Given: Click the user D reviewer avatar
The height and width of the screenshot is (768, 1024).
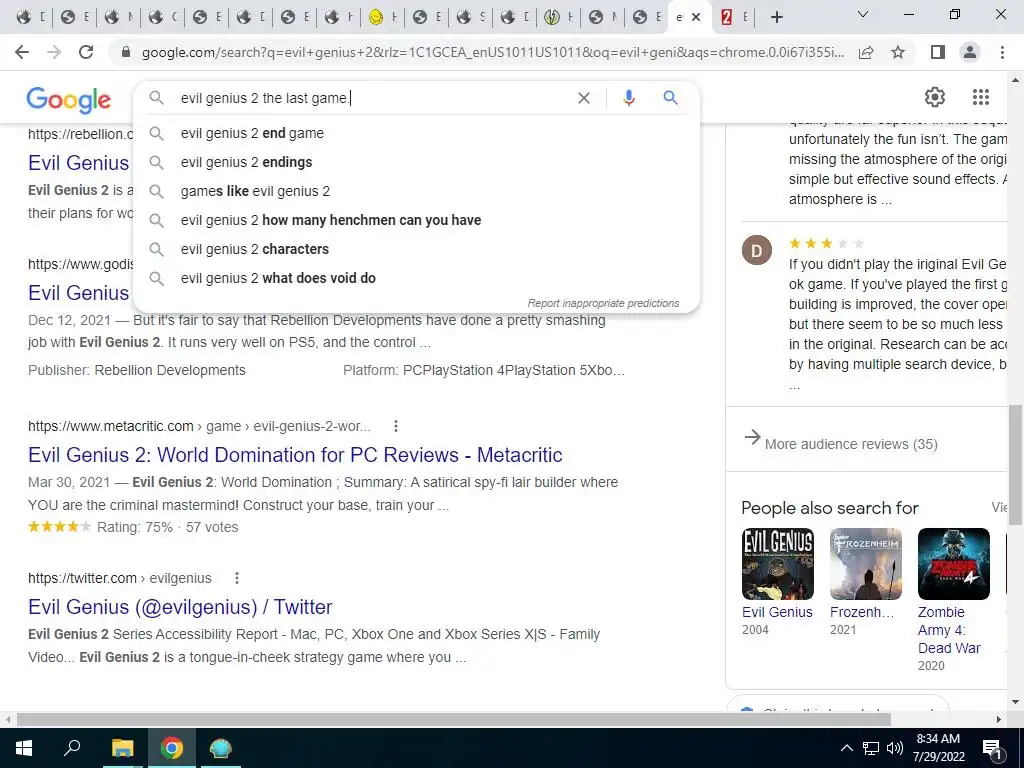Looking at the screenshot, I should click(757, 250).
